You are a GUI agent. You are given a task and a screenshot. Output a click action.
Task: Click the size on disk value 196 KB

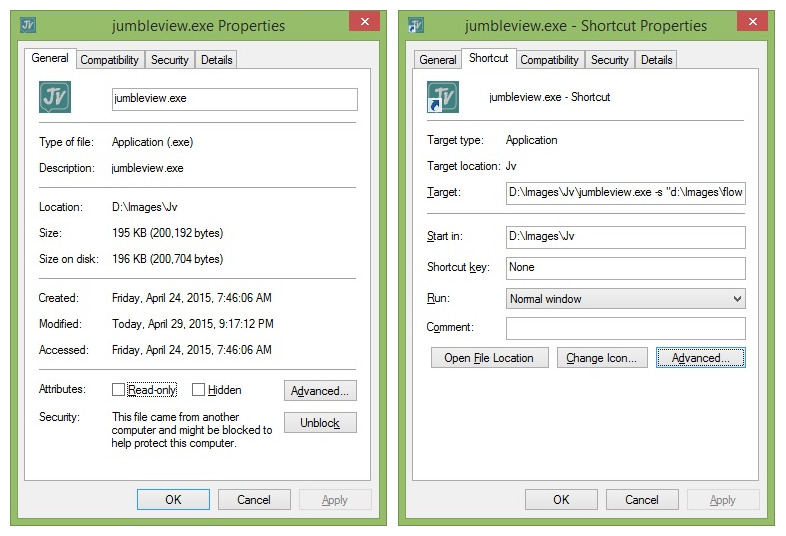(x=167, y=259)
